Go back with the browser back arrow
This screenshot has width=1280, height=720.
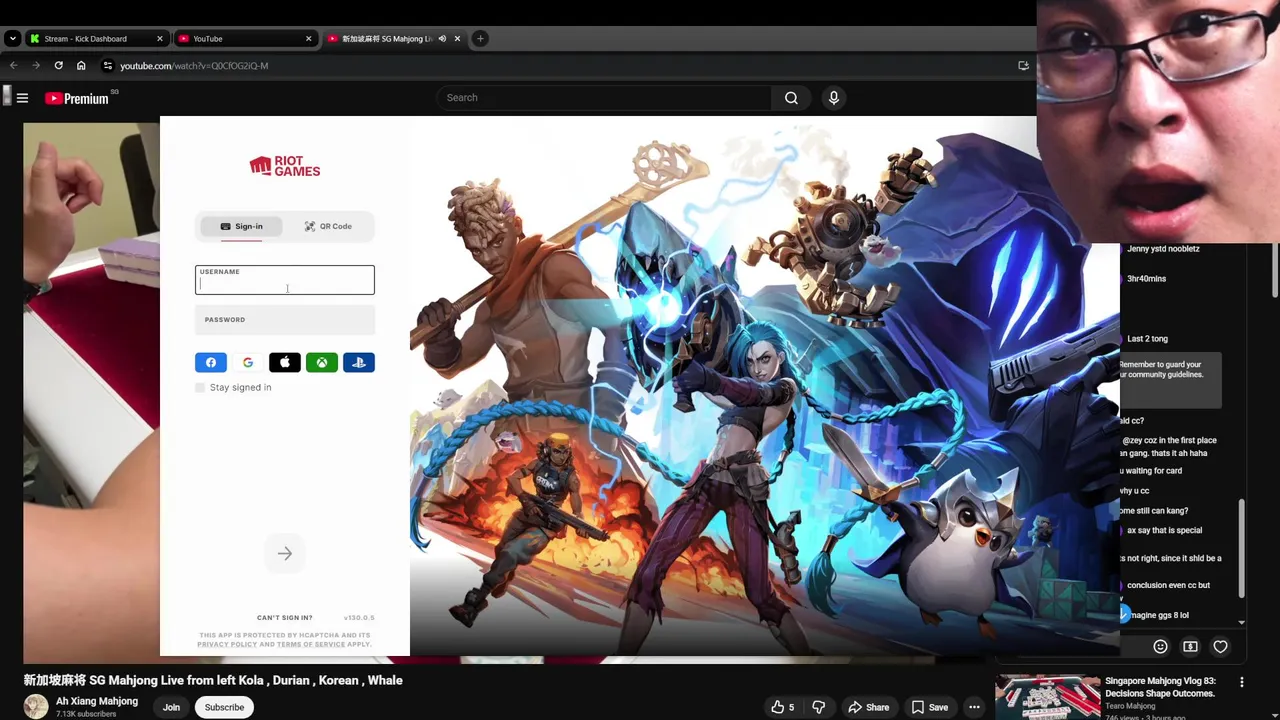tap(13, 66)
